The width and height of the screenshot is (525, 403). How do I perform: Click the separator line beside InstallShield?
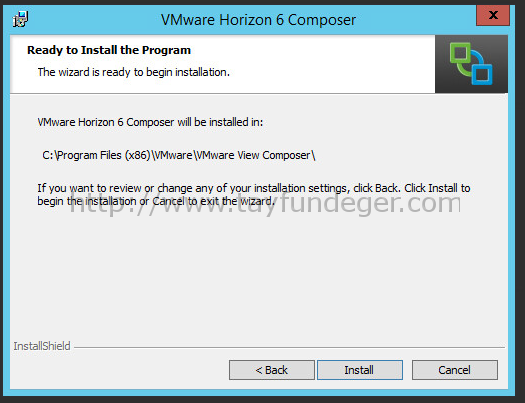click(x=289, y=347)
